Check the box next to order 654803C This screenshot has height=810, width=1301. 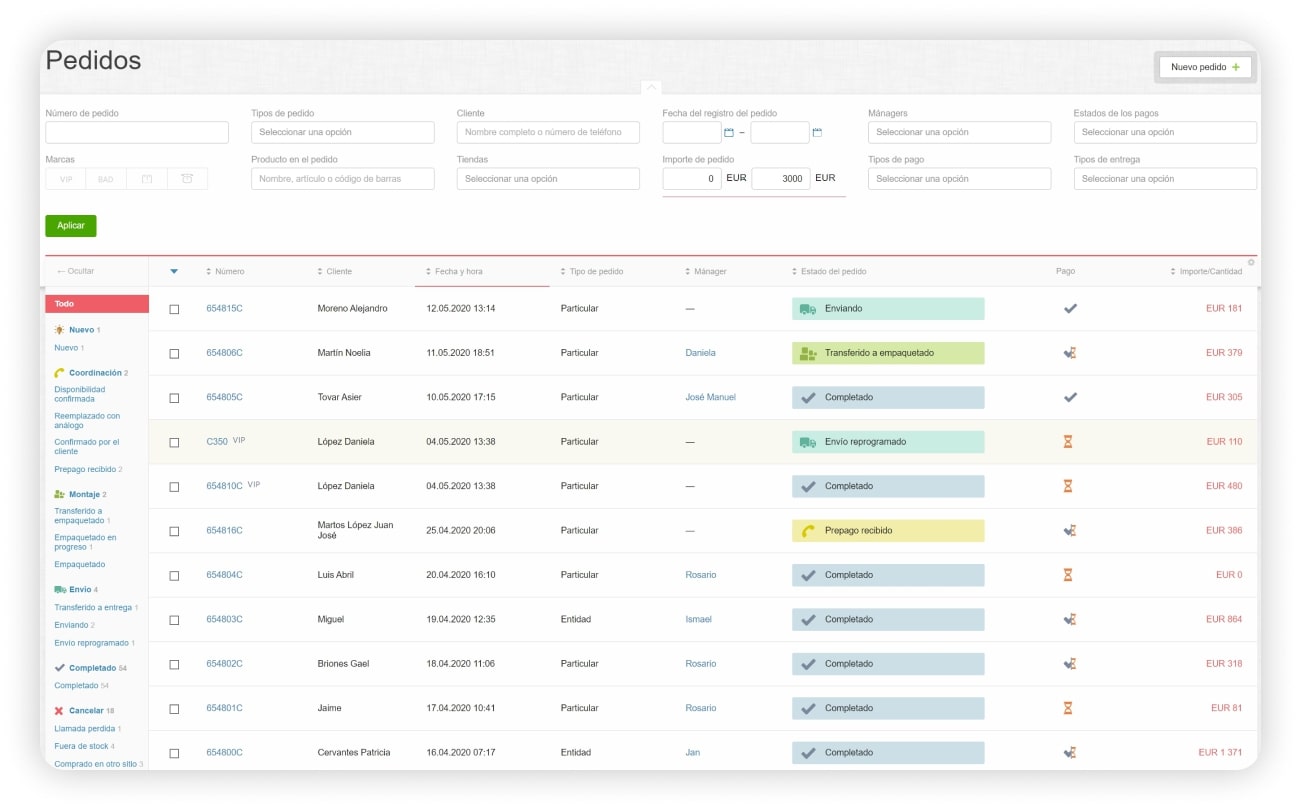pyautogui.click(x=174, y=620)
